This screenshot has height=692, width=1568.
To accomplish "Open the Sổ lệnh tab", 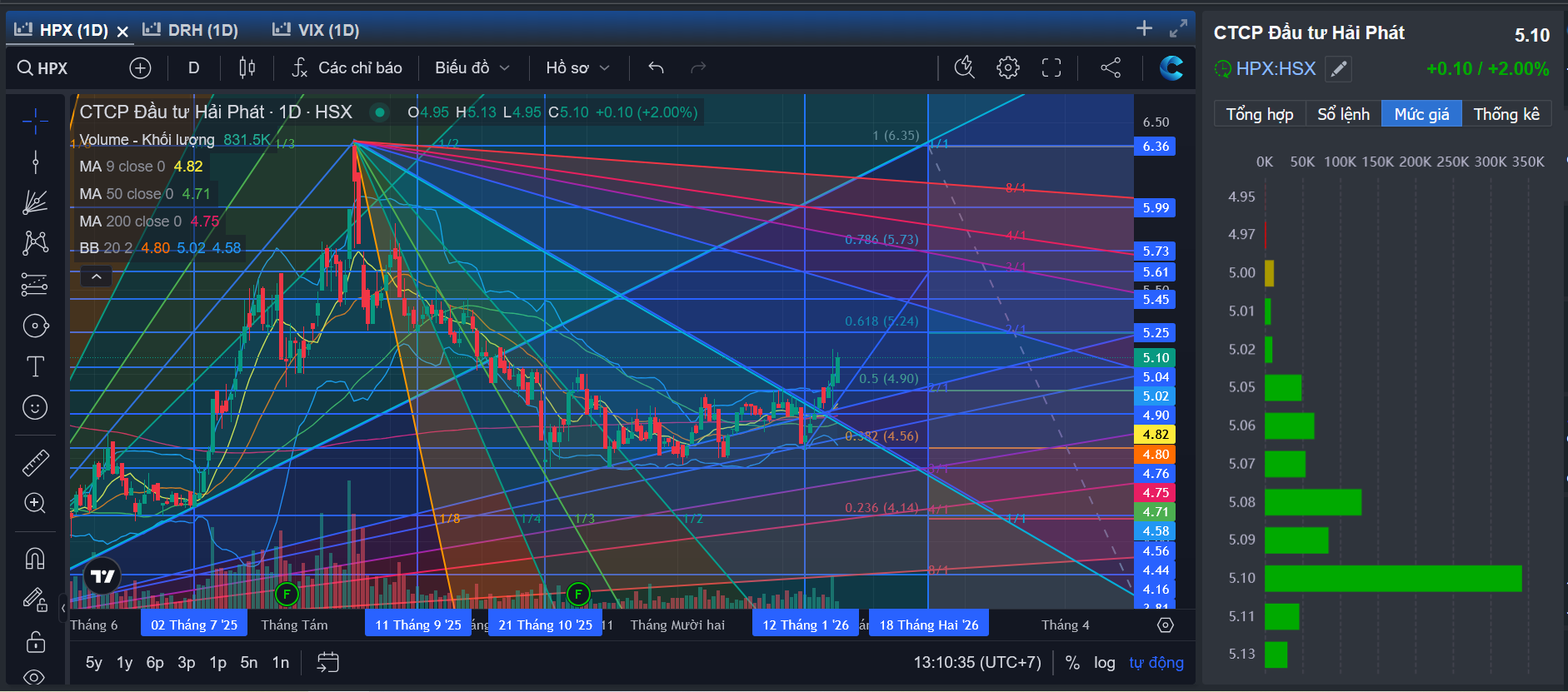I will pyautogui.click(x=1343, y=114).
